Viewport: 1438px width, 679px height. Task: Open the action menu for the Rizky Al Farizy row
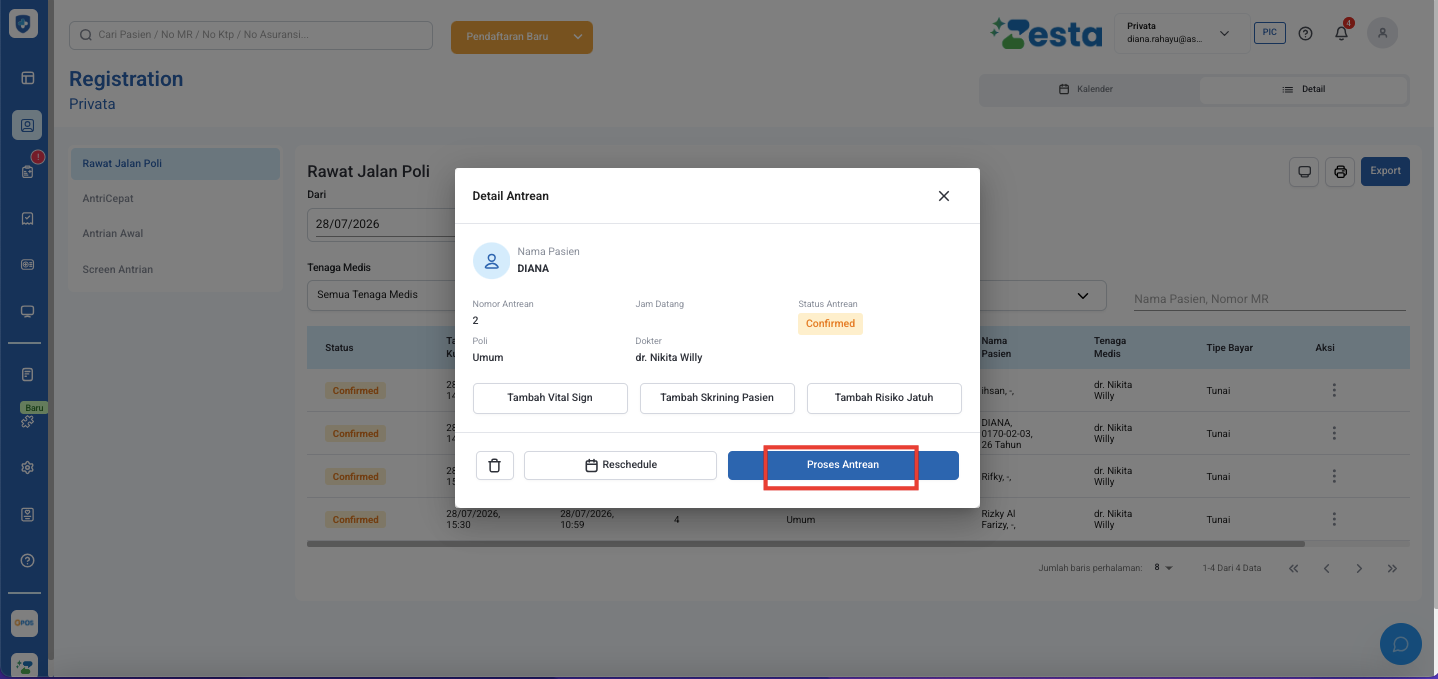(x=1334, y=519)
